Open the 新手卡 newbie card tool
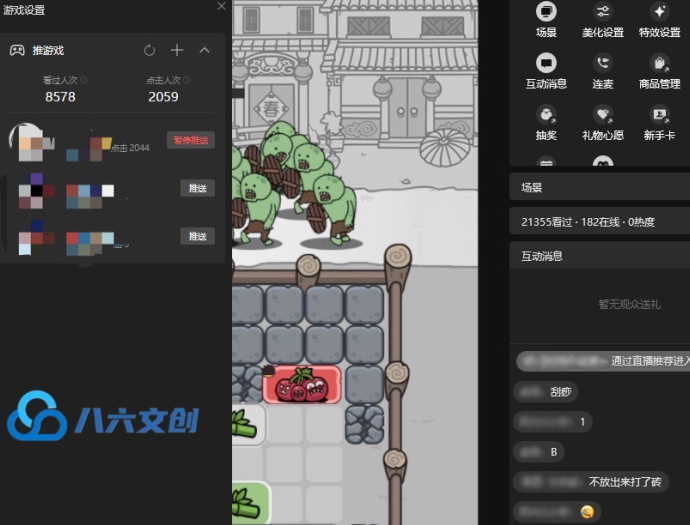Screen dimensions: 690x525 click(x=659, y=123)
